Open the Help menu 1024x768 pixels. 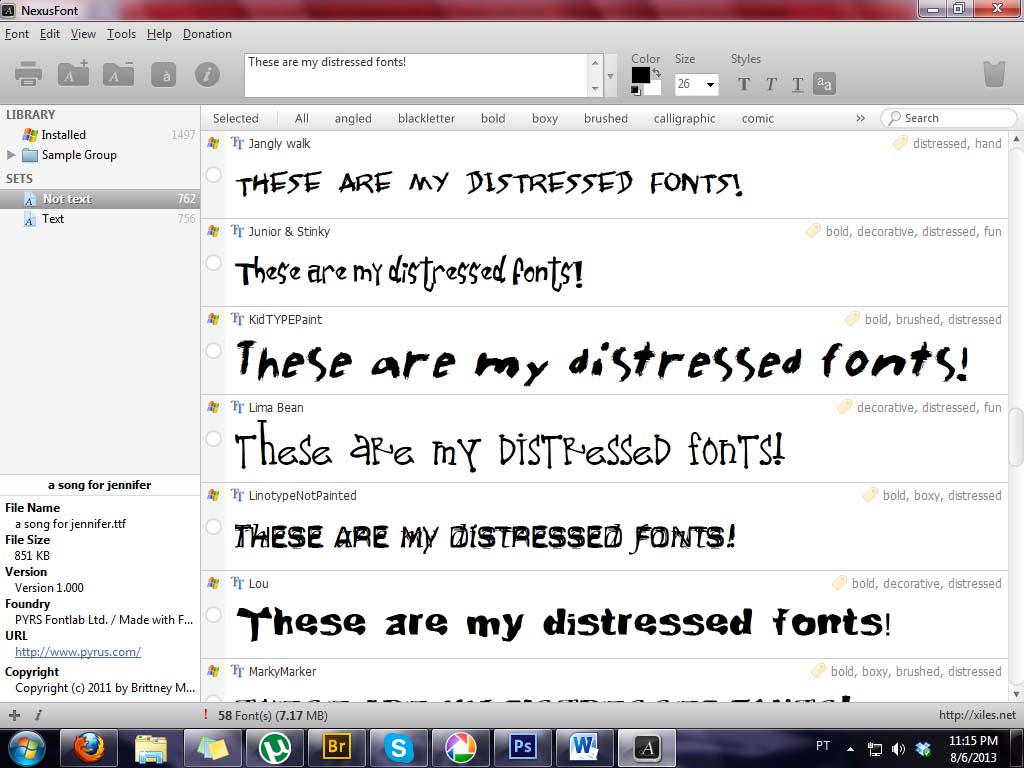159,34
